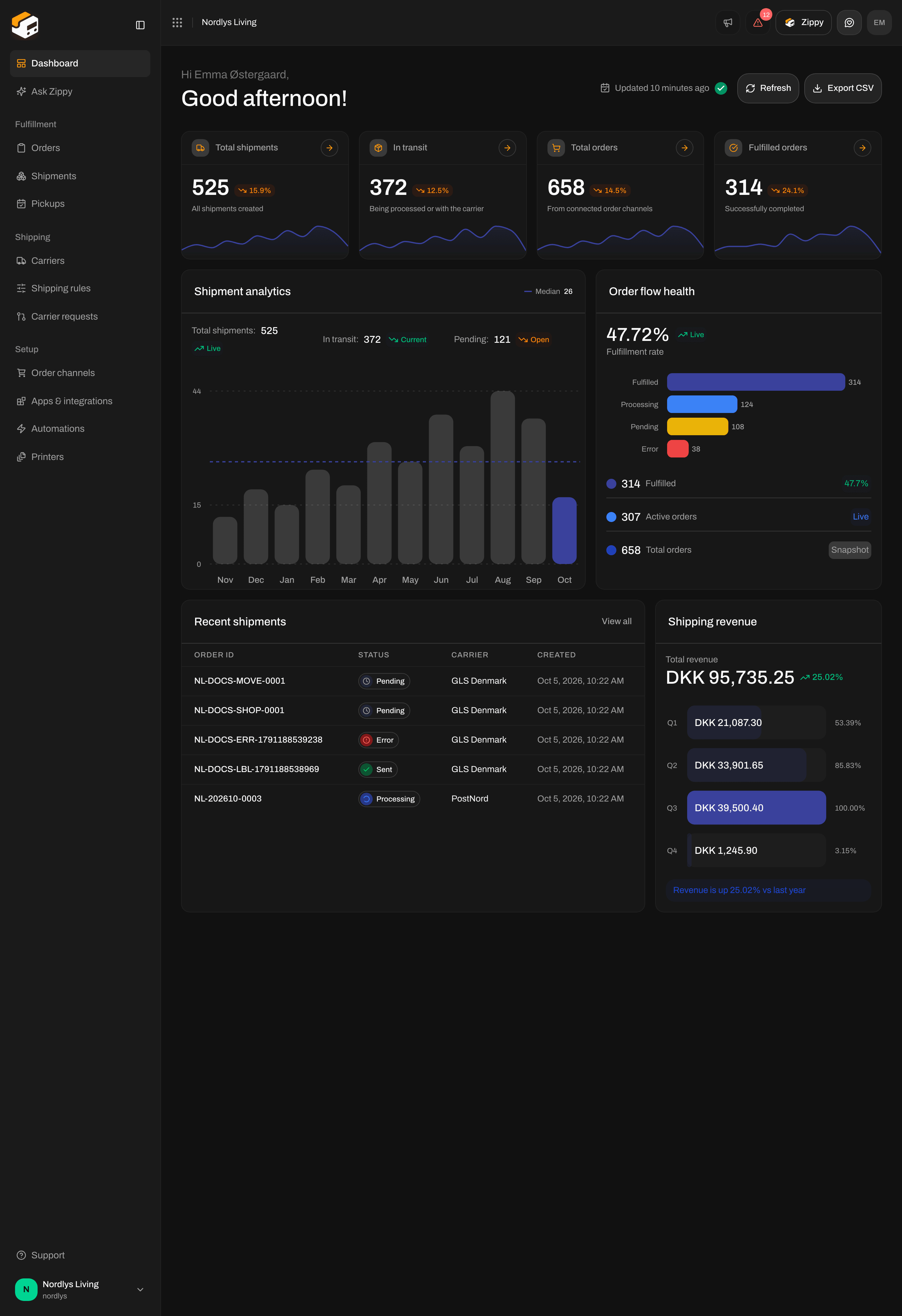Open the EM user avatar
Viewport: 902px width, 1316px height.
tap(879, 23)
